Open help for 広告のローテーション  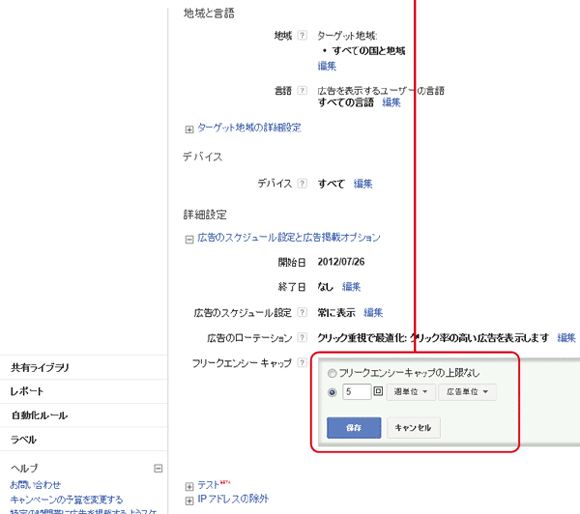[302, 337]
